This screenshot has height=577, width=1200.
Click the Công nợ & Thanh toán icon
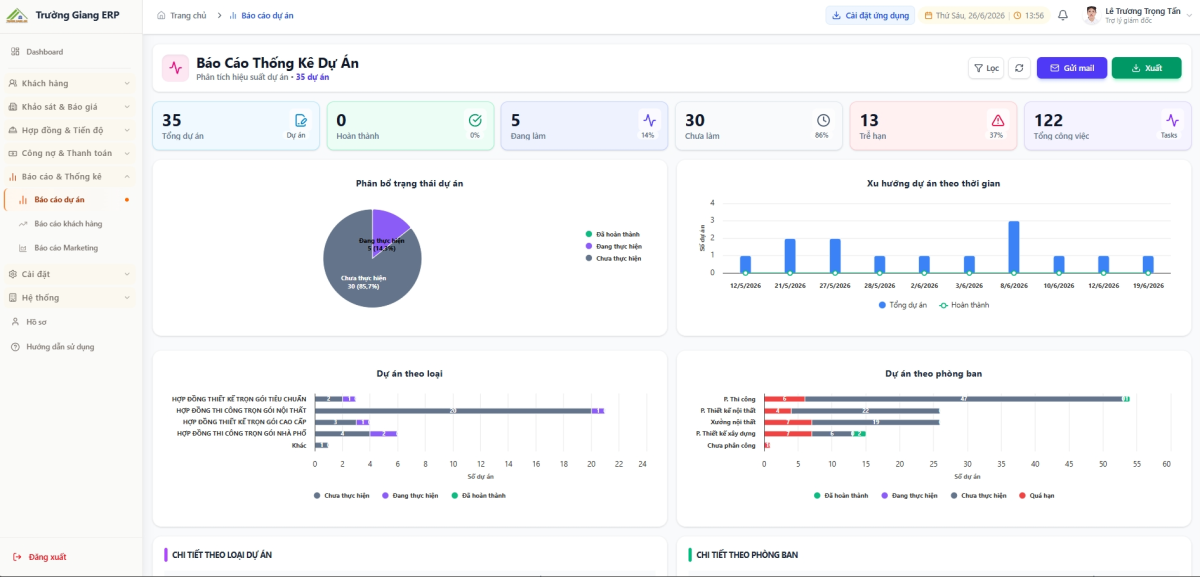coord(13,153)
